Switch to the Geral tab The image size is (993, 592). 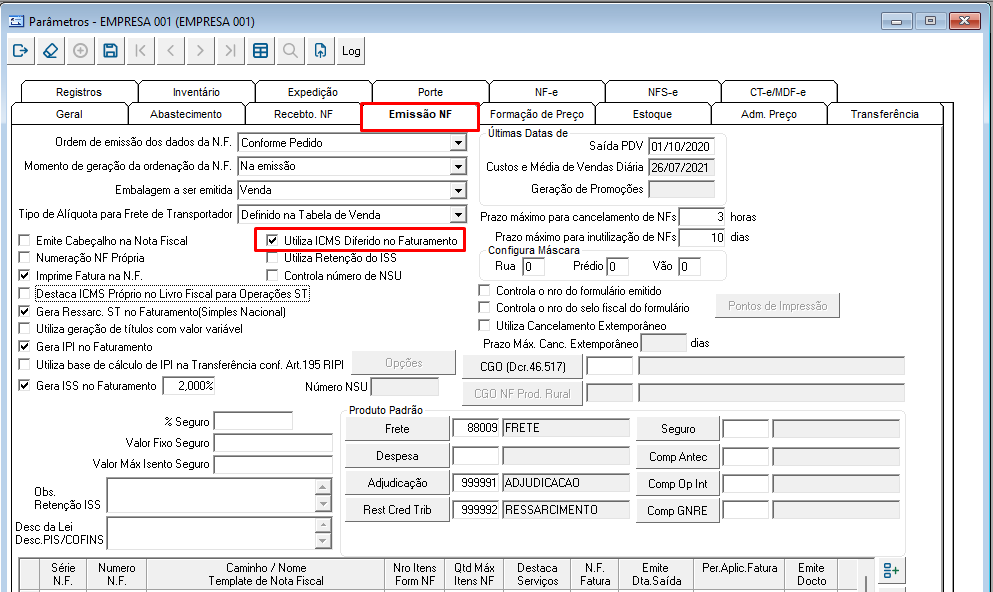pos(70,114)
